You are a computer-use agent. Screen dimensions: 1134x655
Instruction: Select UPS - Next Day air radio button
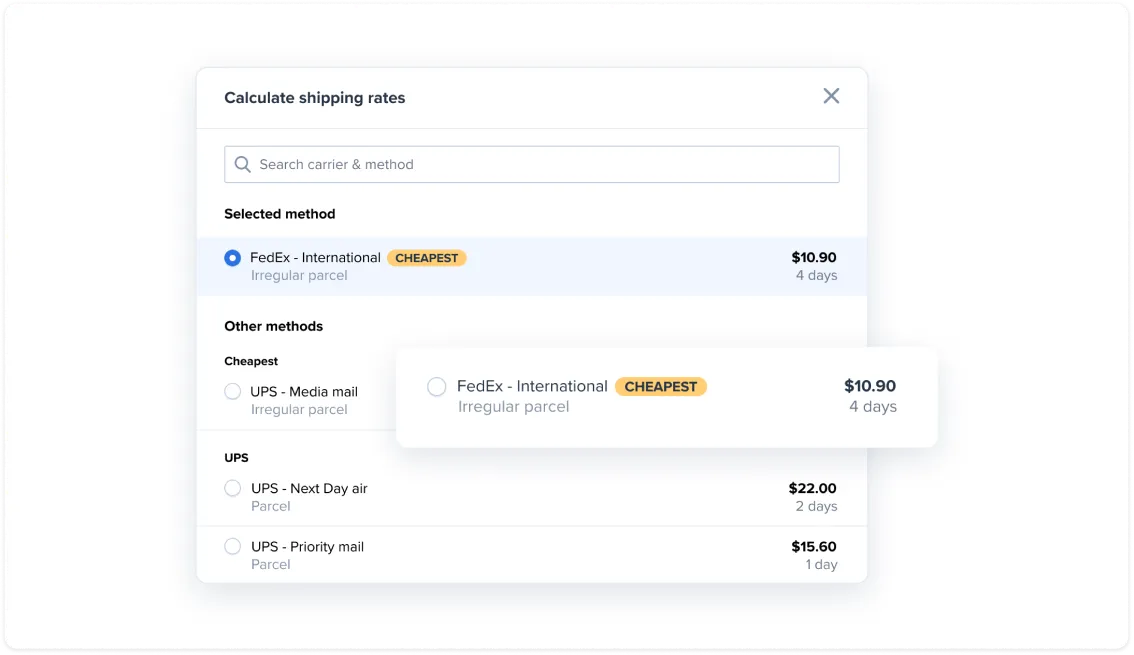click(x=232, y=489)
